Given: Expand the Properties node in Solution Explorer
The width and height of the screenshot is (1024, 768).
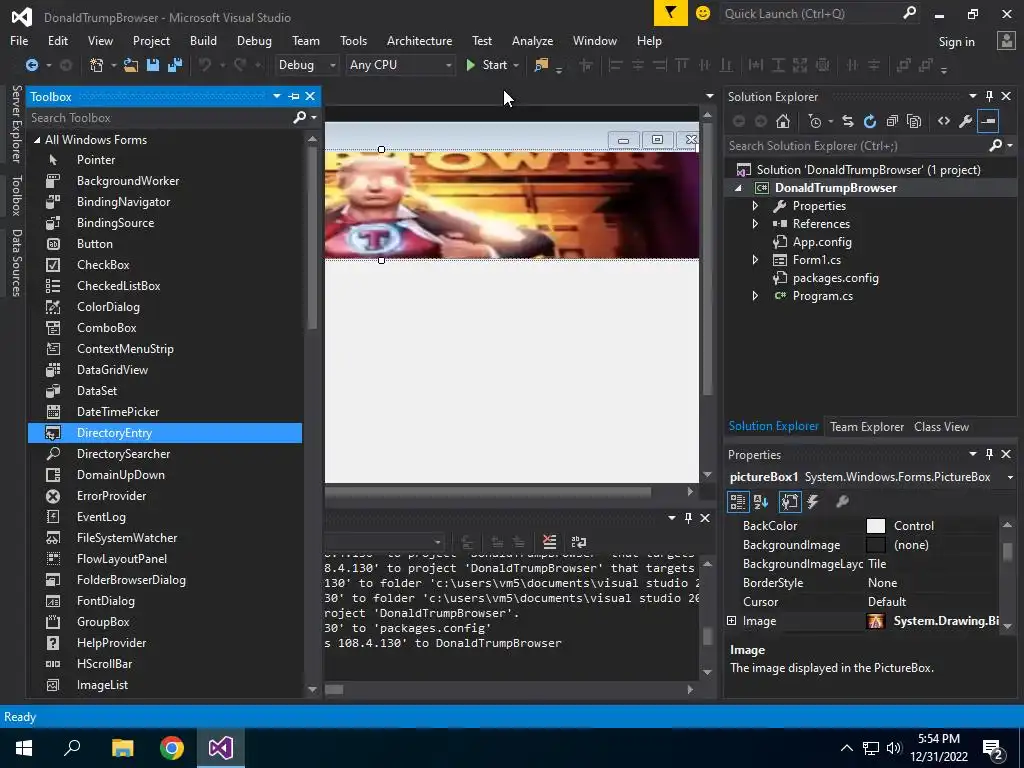Looking at the screenshot, I should 756,206.
